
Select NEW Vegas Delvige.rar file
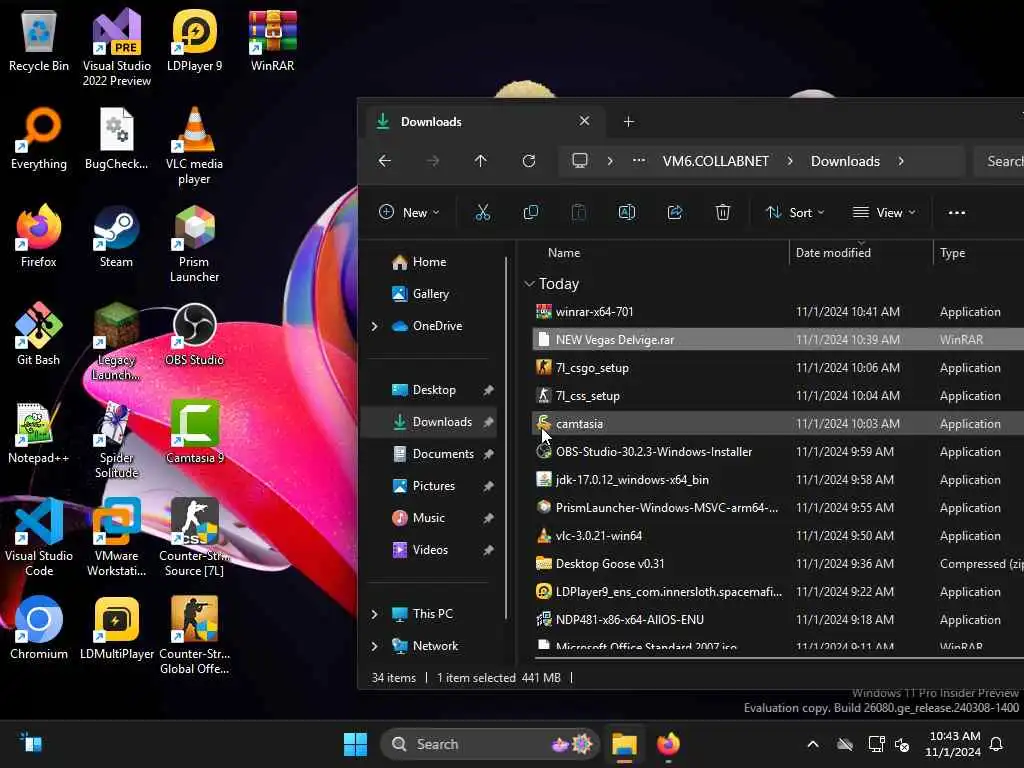tap(778, 340)
